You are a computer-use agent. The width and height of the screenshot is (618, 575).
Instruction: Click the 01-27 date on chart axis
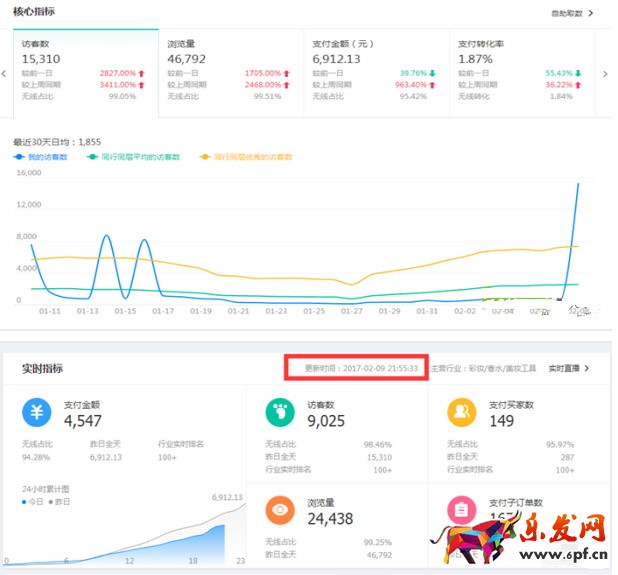[x=351, y=311]
